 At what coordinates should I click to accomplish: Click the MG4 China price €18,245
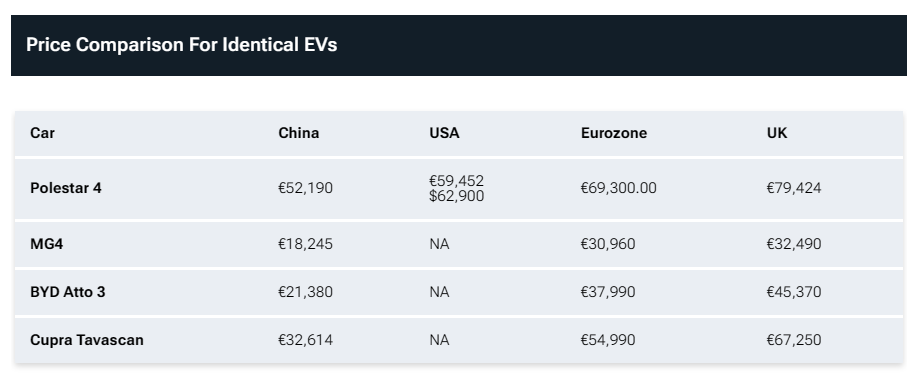click(x=306, y=244)
